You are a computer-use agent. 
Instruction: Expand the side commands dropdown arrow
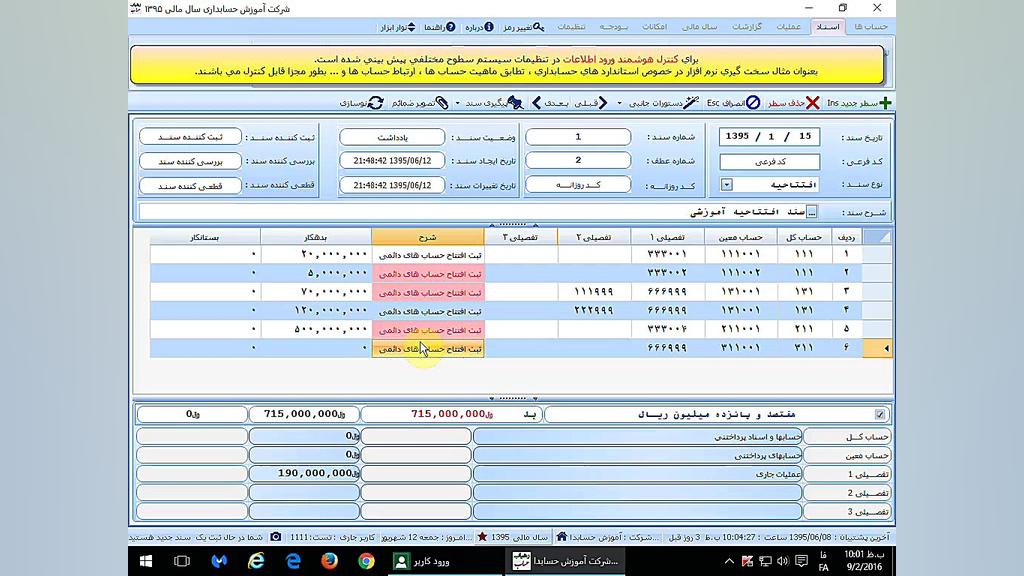point(619,103)
